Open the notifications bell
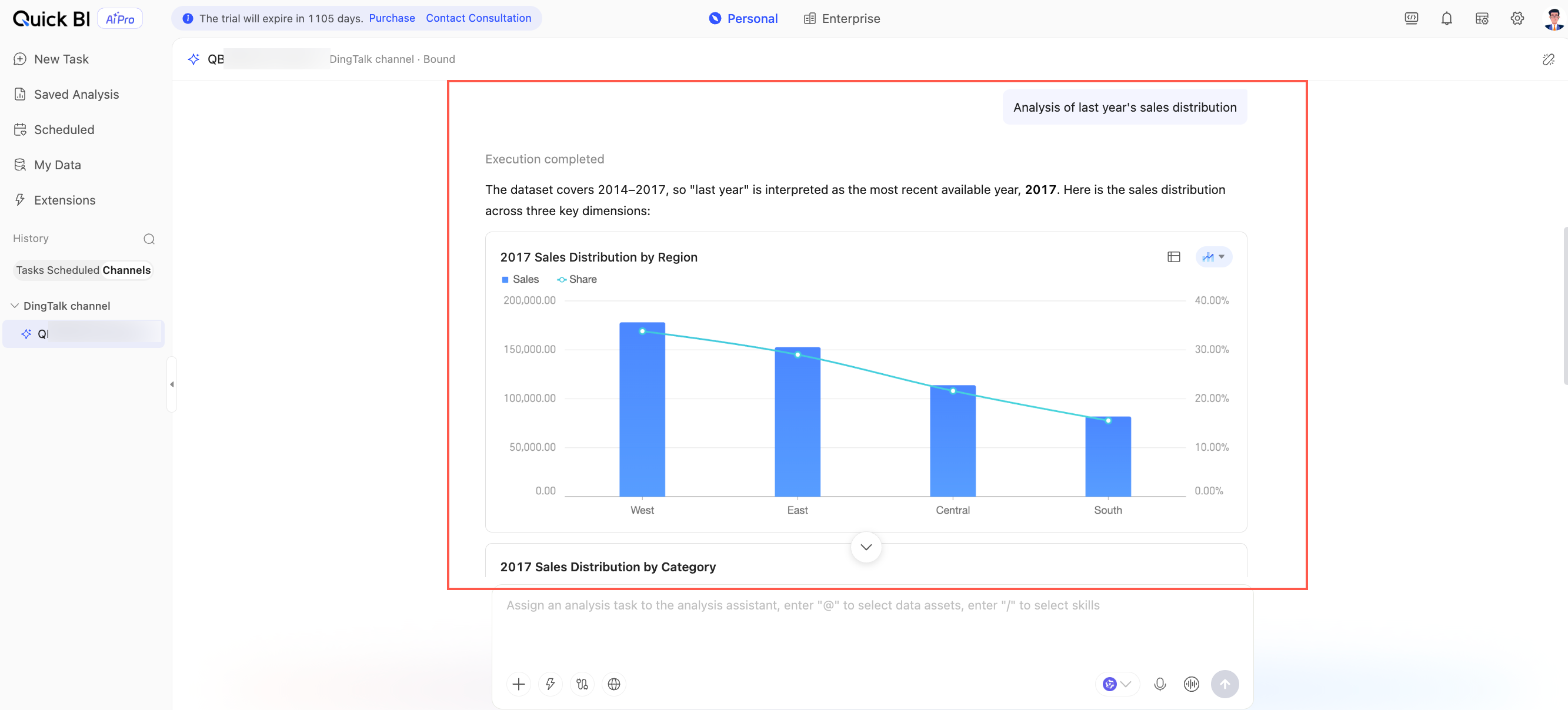The height and width of the screenshot is (710, 1568). 1446,18
